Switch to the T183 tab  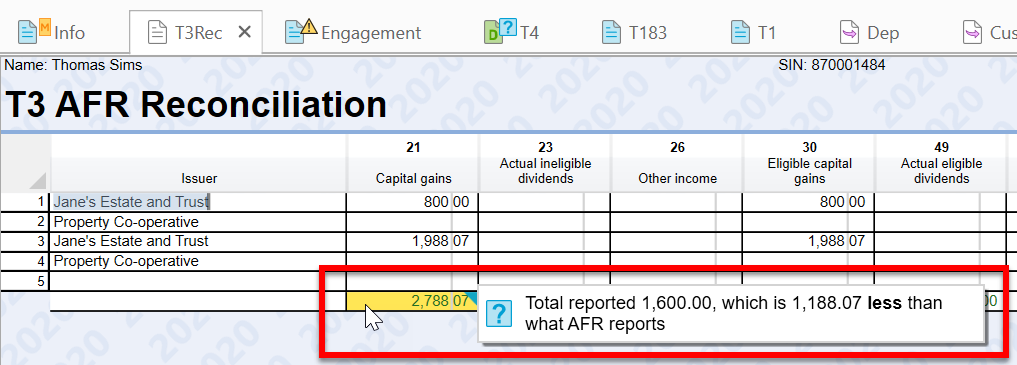(x=634, y=32)
